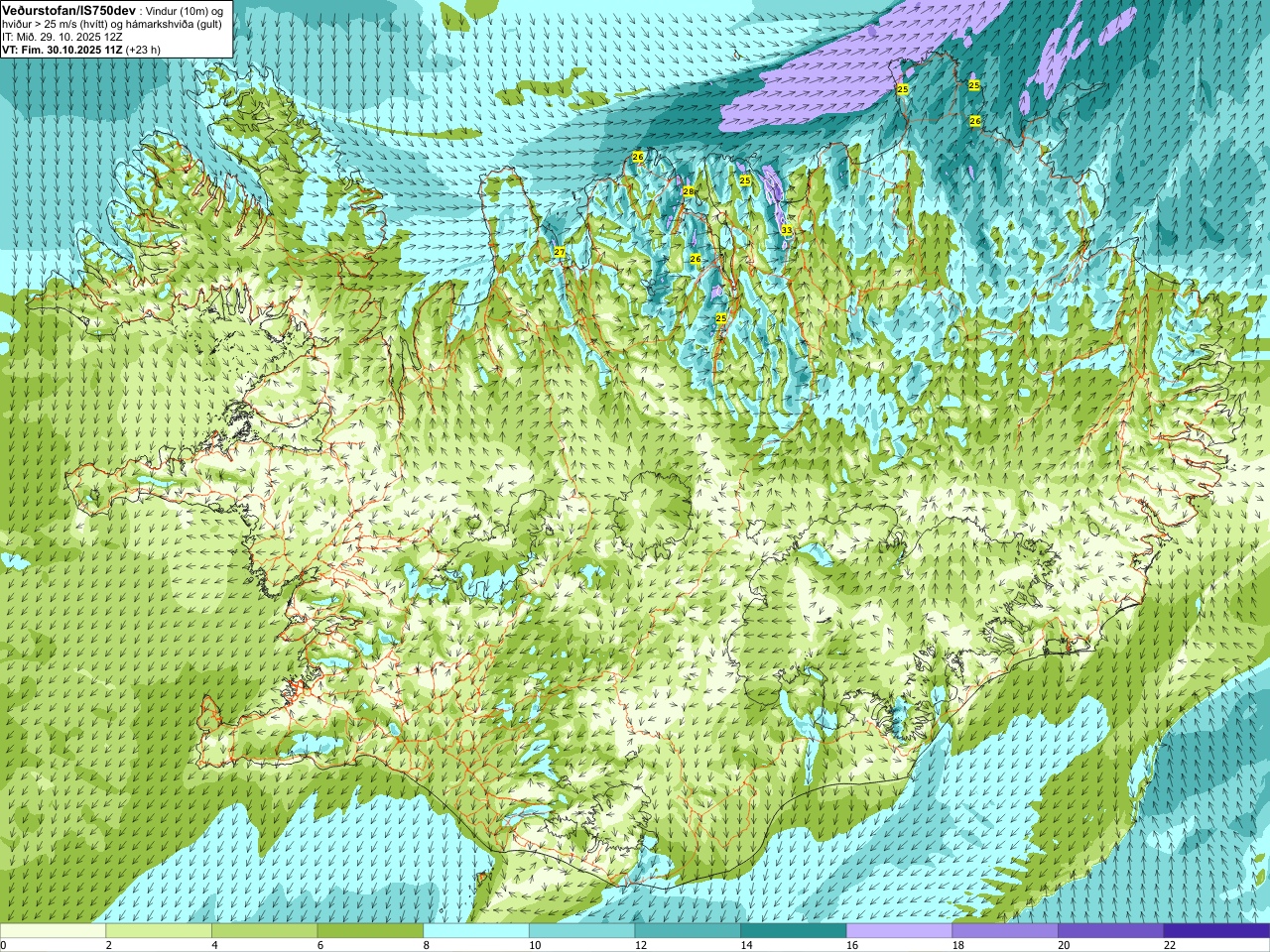Click the legend scale number 10
The image size is (1270, 952).
pyautogui.click(x=535, y=945)
